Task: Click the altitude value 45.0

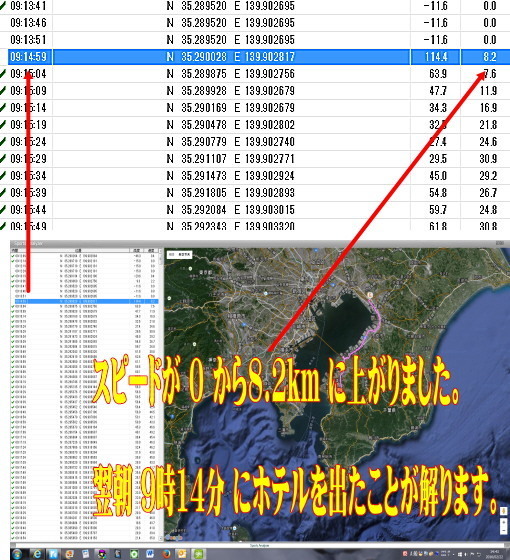Action: (438, 175)
